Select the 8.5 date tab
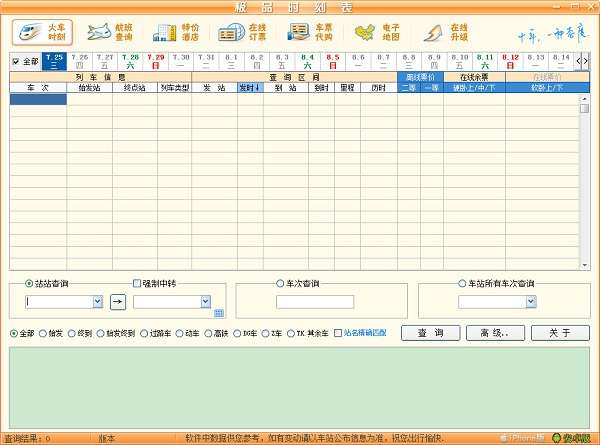 (x=333, y=62)
